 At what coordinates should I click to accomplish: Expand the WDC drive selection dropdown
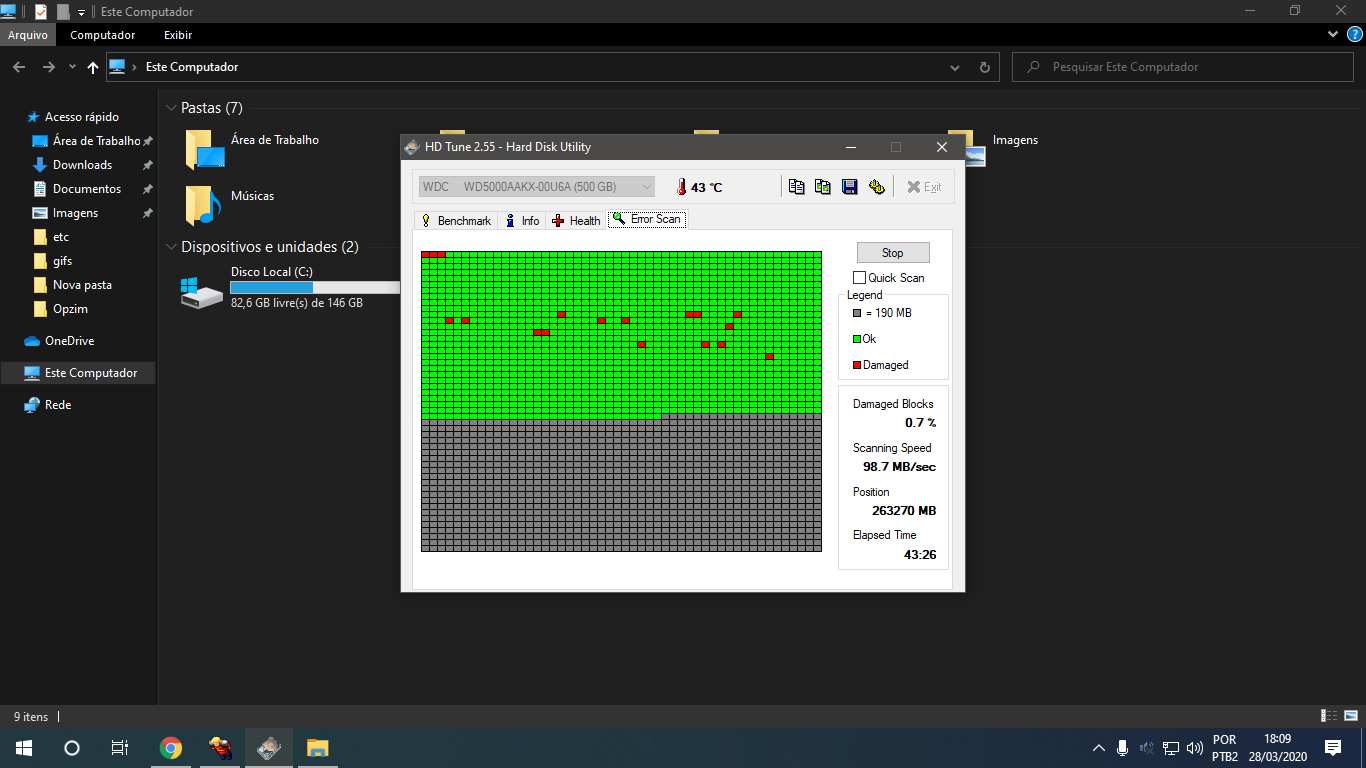(x=646, y=187)
